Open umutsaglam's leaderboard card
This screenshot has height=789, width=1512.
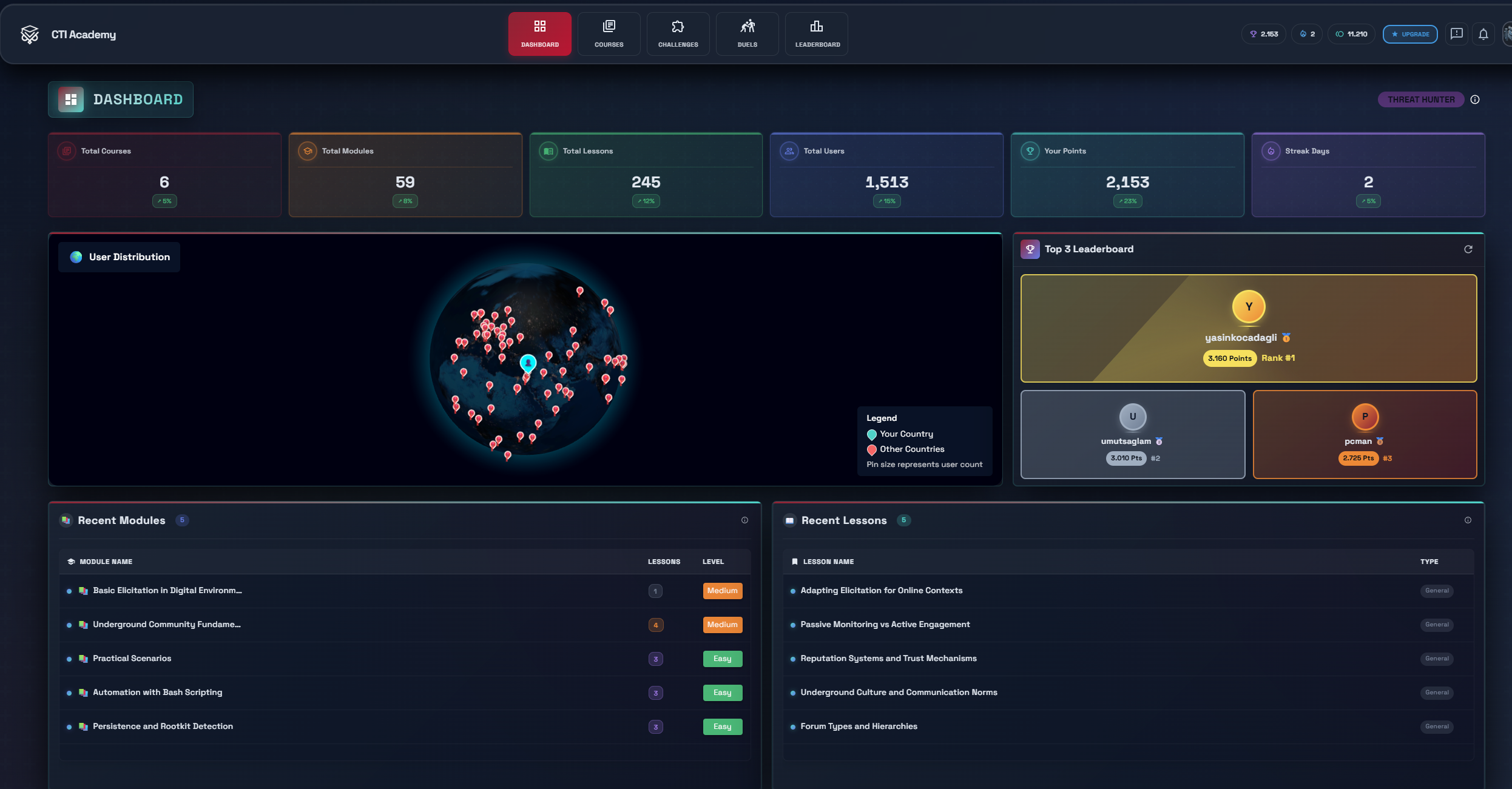(x=1133, y=434)
